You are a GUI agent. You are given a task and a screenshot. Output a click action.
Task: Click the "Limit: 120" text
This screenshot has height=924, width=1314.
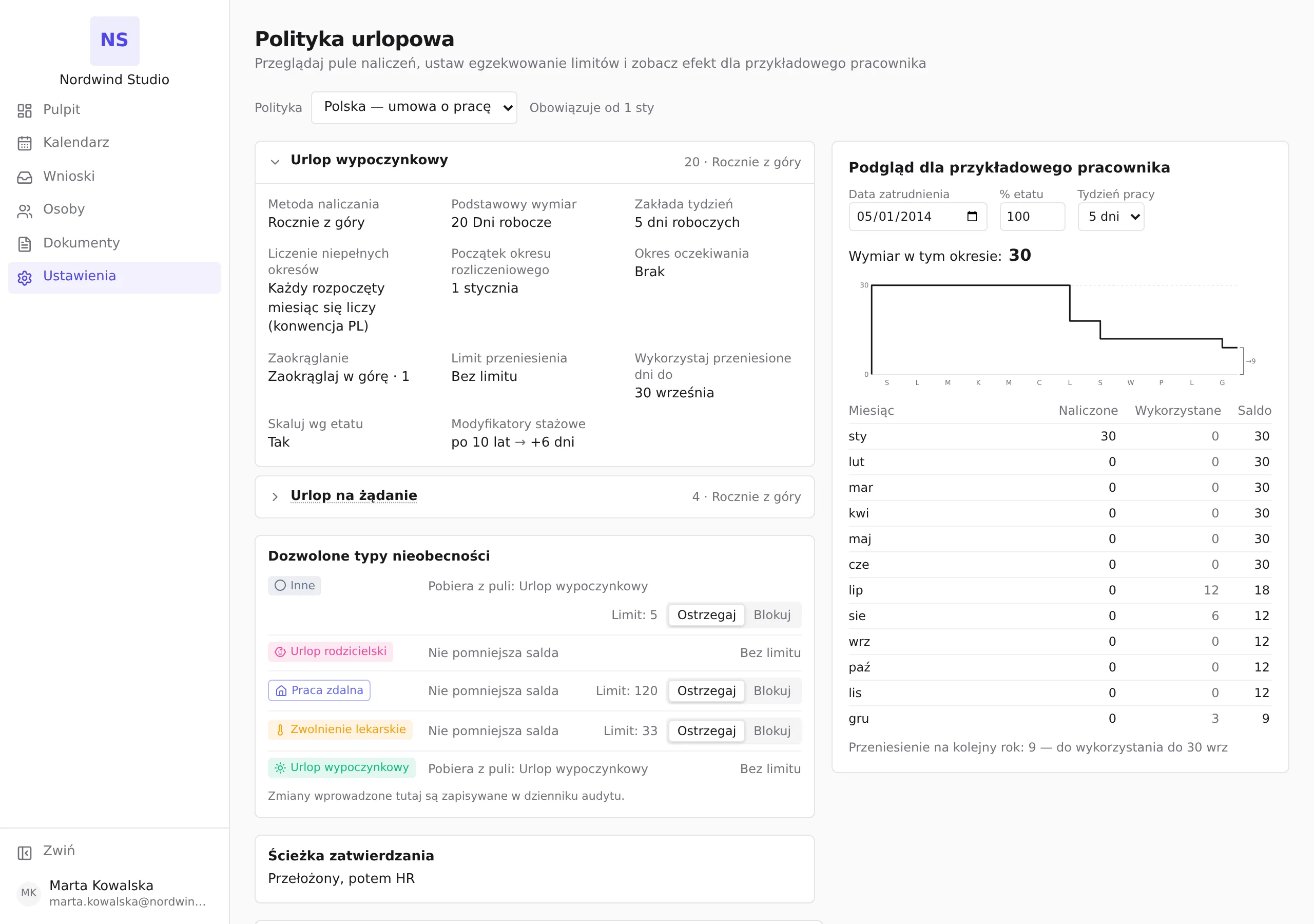point(627,691)
